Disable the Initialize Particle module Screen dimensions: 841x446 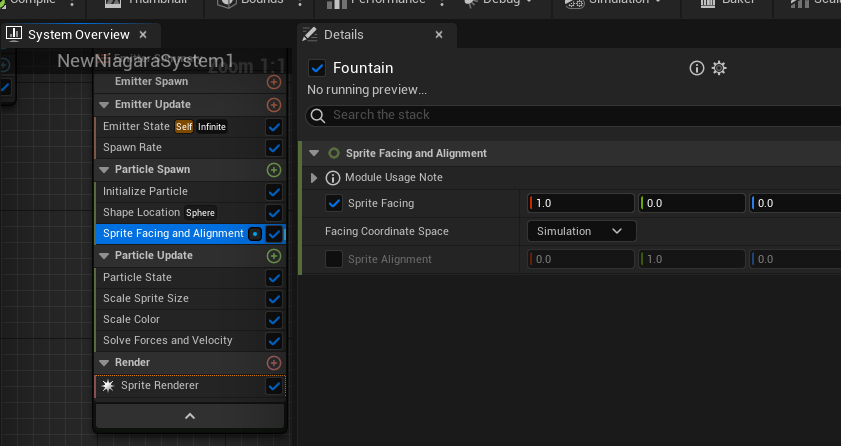coord(274,192)
